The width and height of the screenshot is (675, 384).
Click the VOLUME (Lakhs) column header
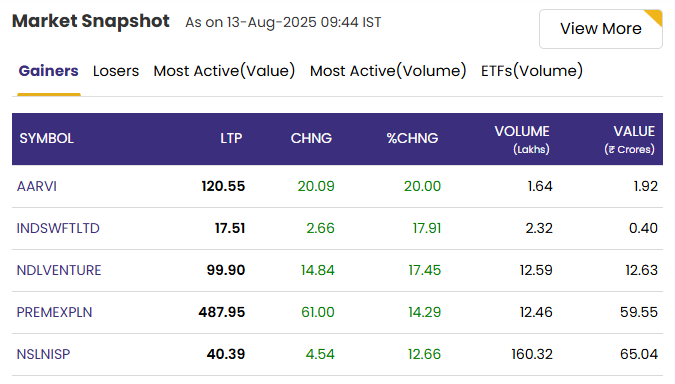pos(522,139)
